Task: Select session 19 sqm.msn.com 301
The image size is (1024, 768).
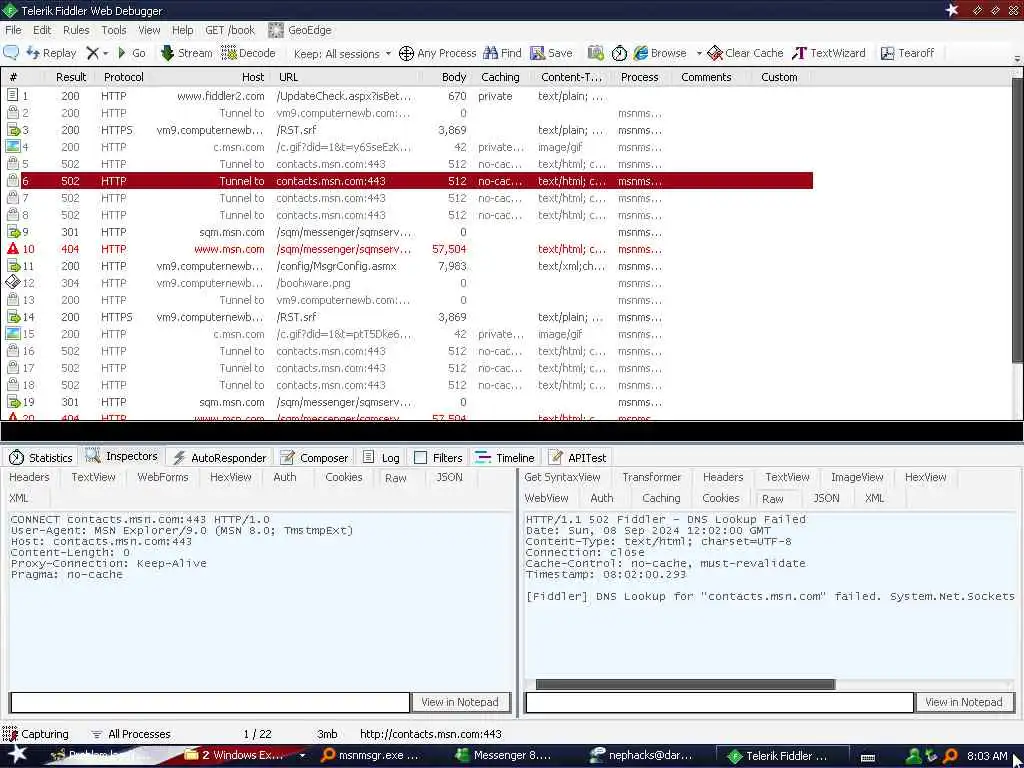Action: 407,402
